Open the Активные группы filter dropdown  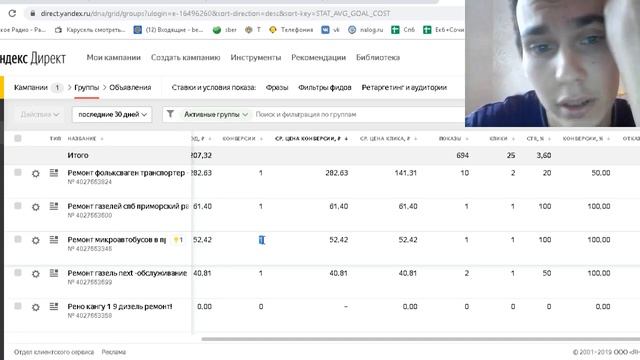click(x=216, y=114)
